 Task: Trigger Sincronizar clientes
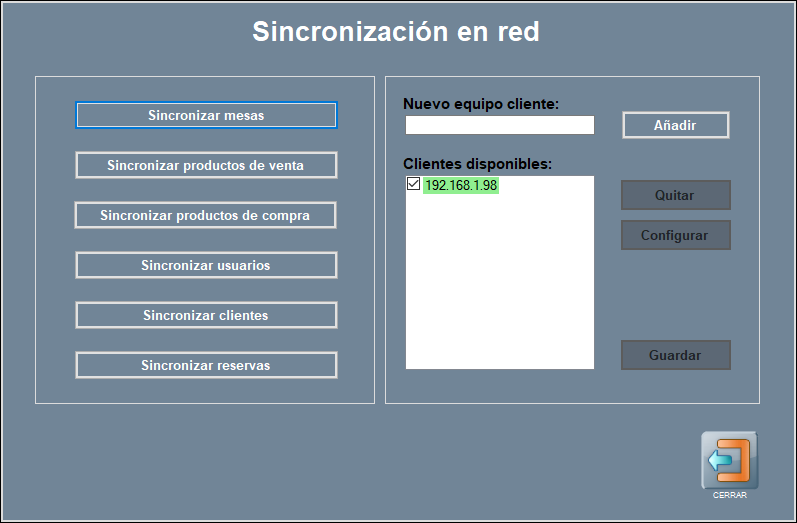tap(206, 315)
